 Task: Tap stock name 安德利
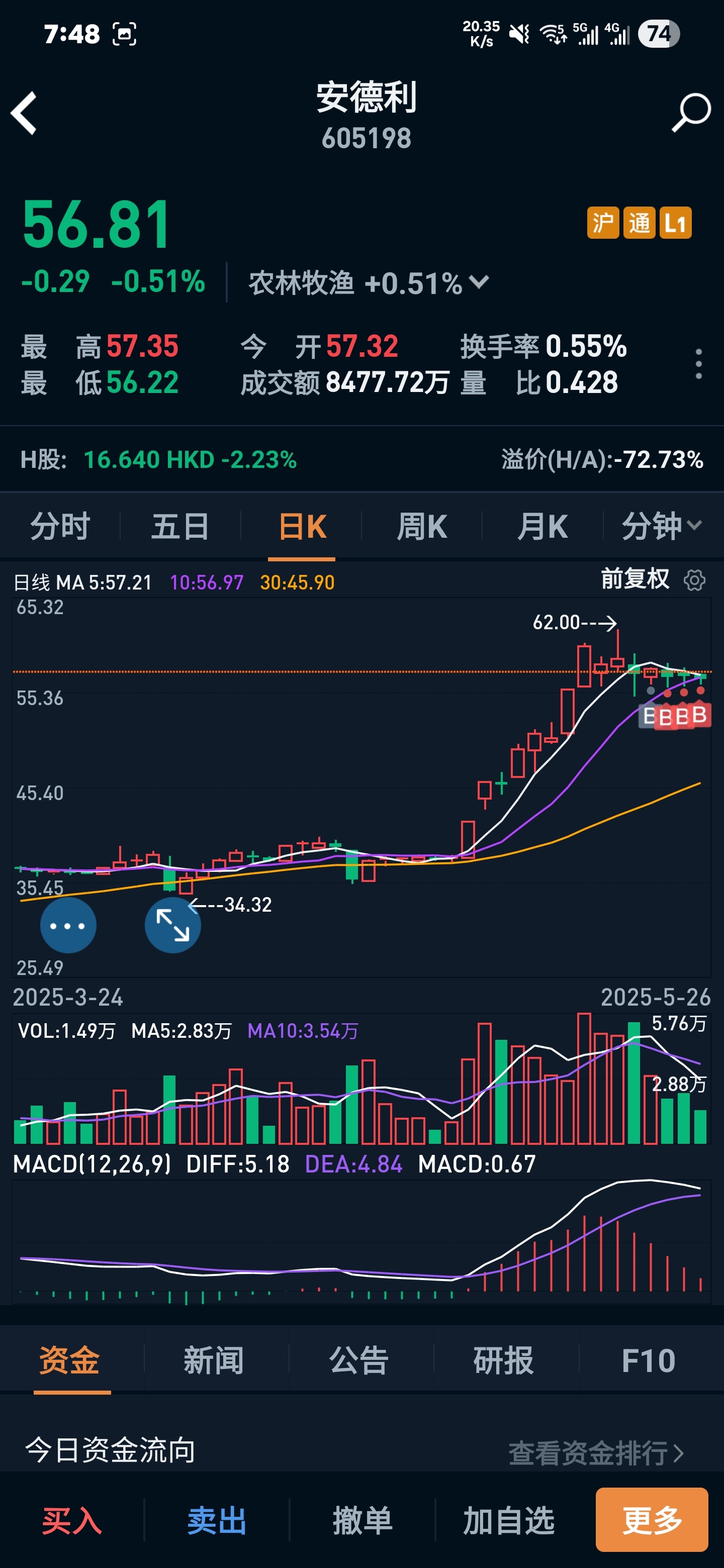pos(366,97)
